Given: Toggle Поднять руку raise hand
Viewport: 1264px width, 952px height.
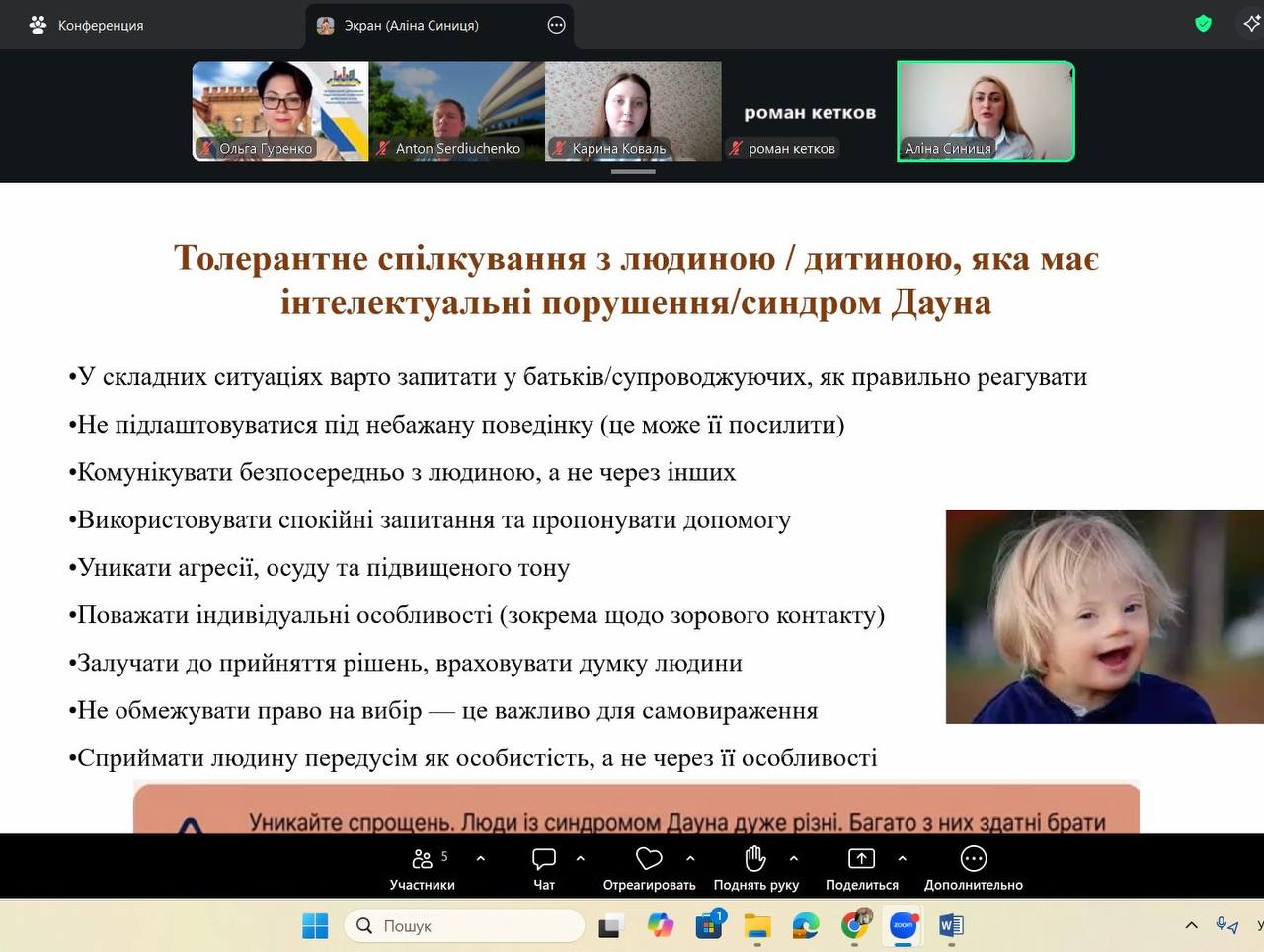Looking at the screenshot, I should [755, 867].
